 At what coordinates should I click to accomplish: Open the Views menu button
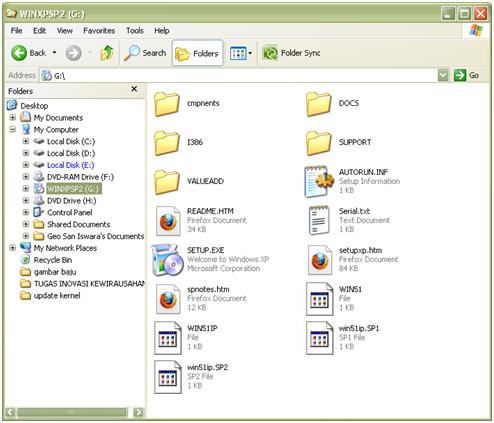click(241, 53)
